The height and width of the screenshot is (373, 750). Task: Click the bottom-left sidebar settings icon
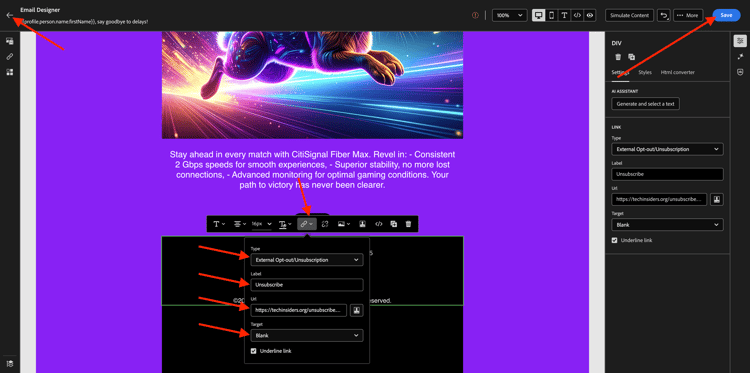click(10, 364)
